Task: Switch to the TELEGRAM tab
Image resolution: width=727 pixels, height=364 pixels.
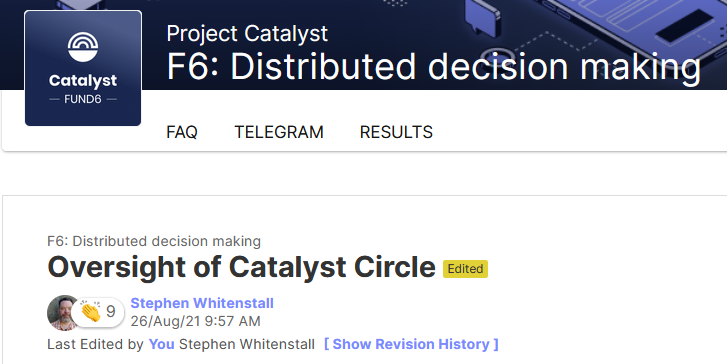Action: 279,132
